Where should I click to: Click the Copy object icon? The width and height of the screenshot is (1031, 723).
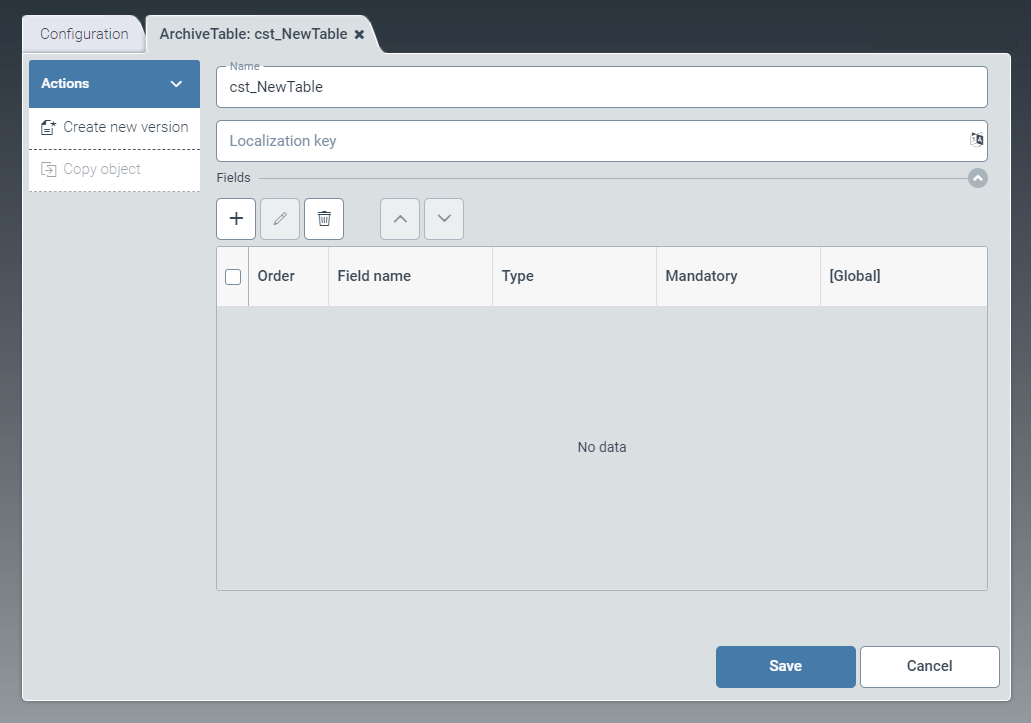click(x=48, y=170)
